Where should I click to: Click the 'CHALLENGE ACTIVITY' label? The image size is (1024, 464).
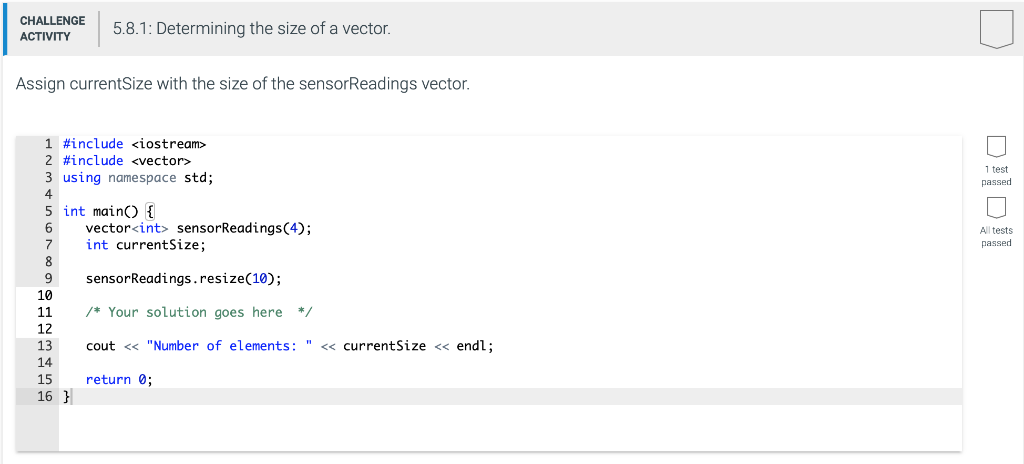pos(52,28)
